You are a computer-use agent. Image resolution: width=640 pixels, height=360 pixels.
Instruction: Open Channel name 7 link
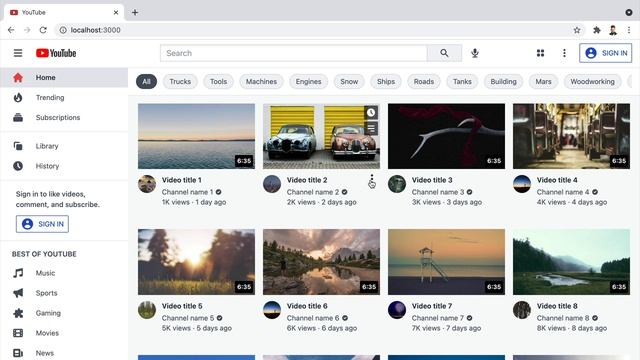438,318
